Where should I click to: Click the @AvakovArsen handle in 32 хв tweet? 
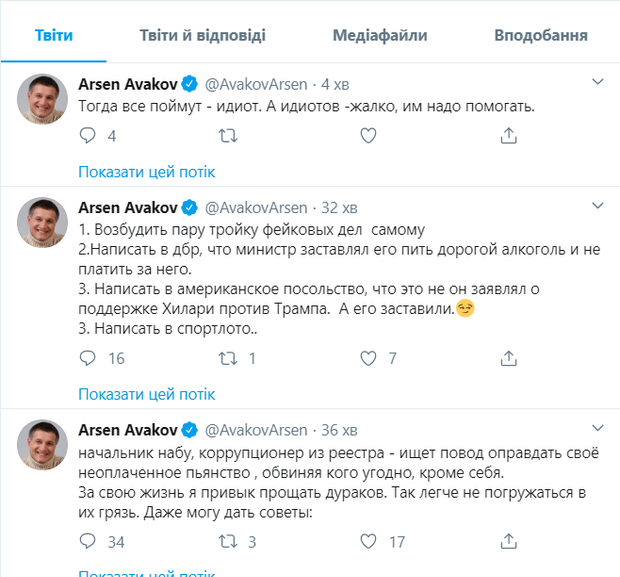tap(255, 207)
